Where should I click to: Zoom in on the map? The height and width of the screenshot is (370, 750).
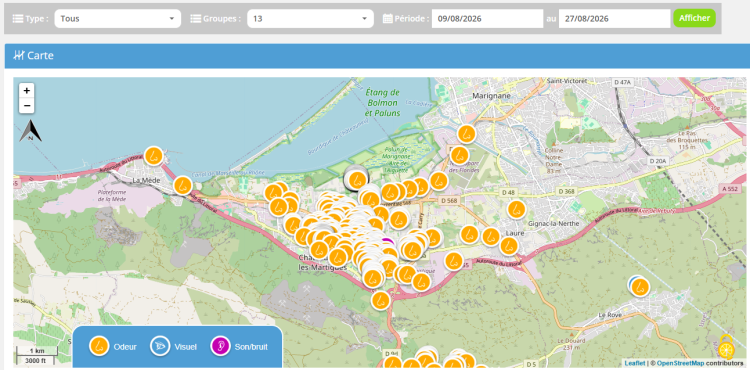27,90
